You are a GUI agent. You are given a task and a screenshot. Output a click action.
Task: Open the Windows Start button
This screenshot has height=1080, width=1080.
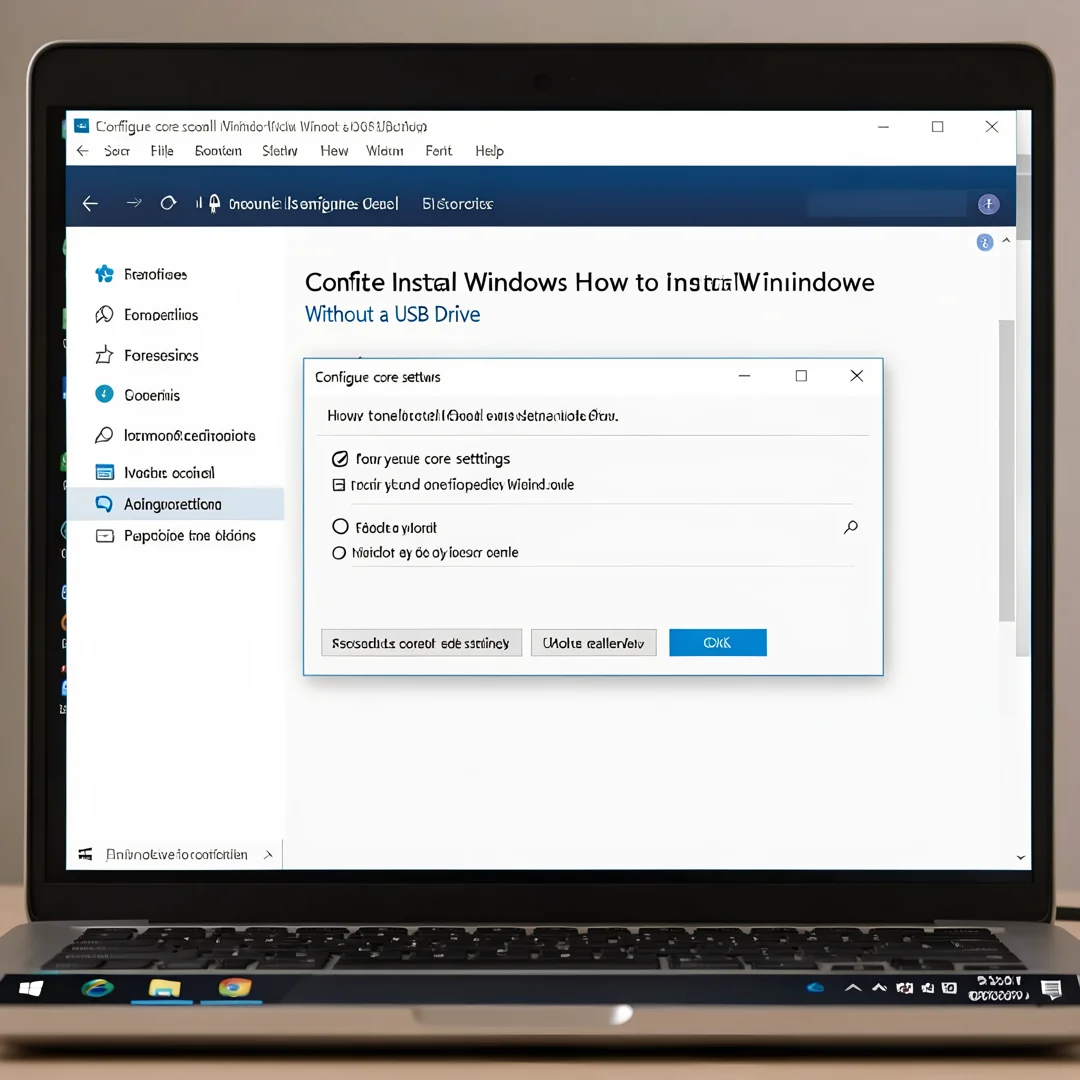31,989
